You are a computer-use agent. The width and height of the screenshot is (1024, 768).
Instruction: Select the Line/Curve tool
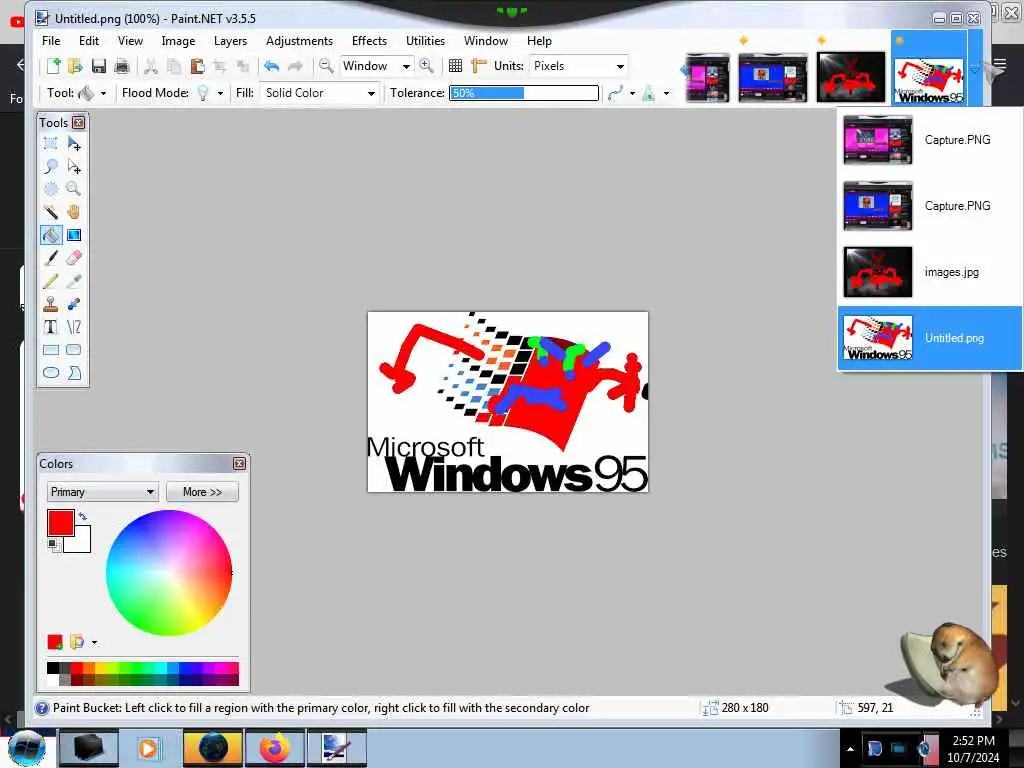[74, 327]
